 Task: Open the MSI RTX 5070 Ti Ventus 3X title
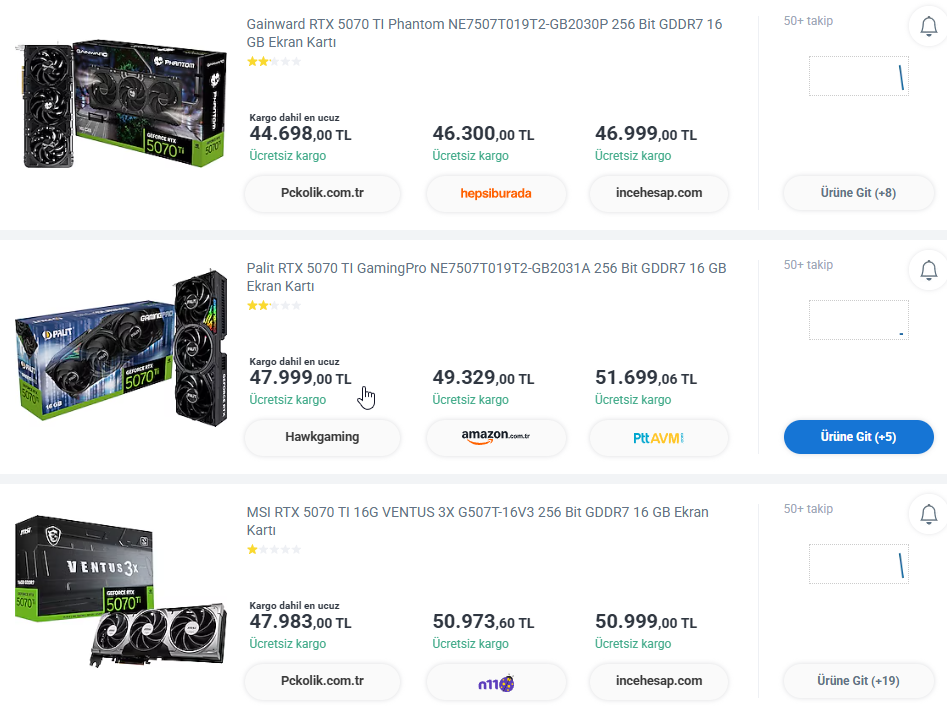tap(477, 521)
